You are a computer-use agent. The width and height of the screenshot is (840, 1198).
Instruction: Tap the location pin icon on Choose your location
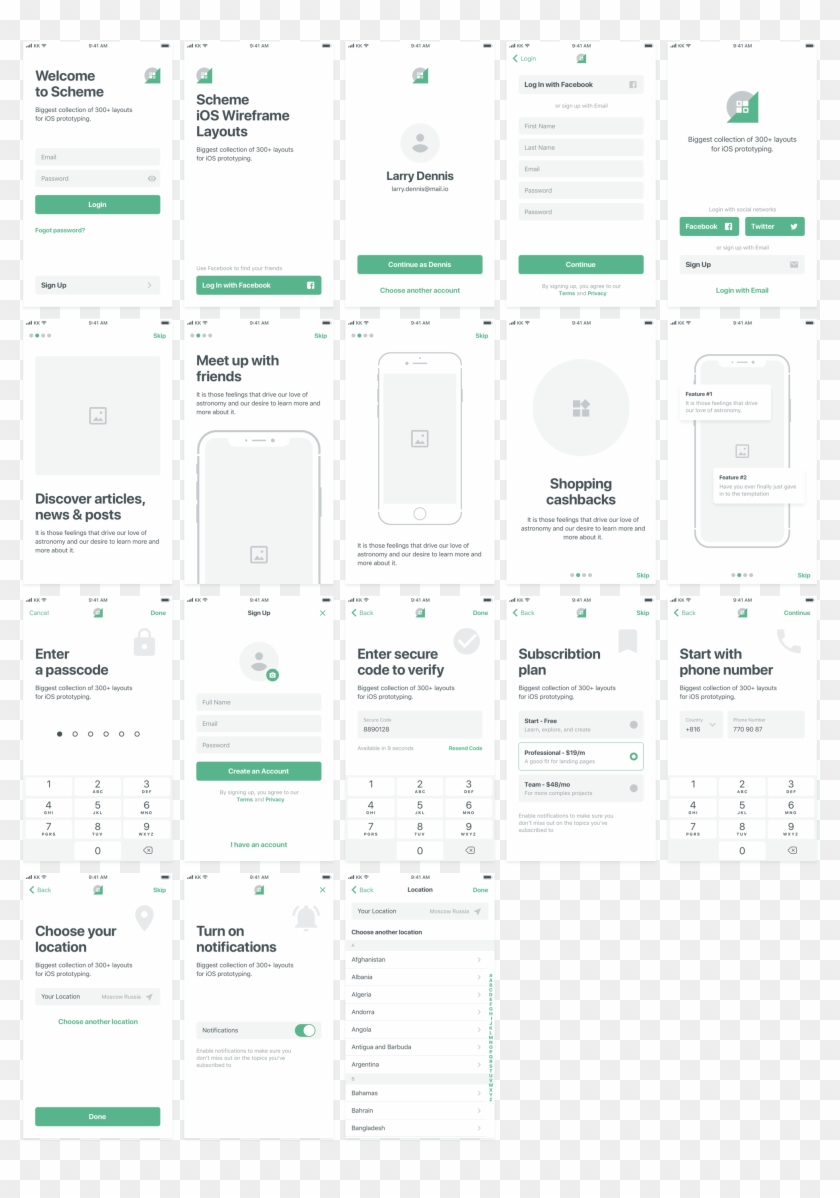pos(146,917)
